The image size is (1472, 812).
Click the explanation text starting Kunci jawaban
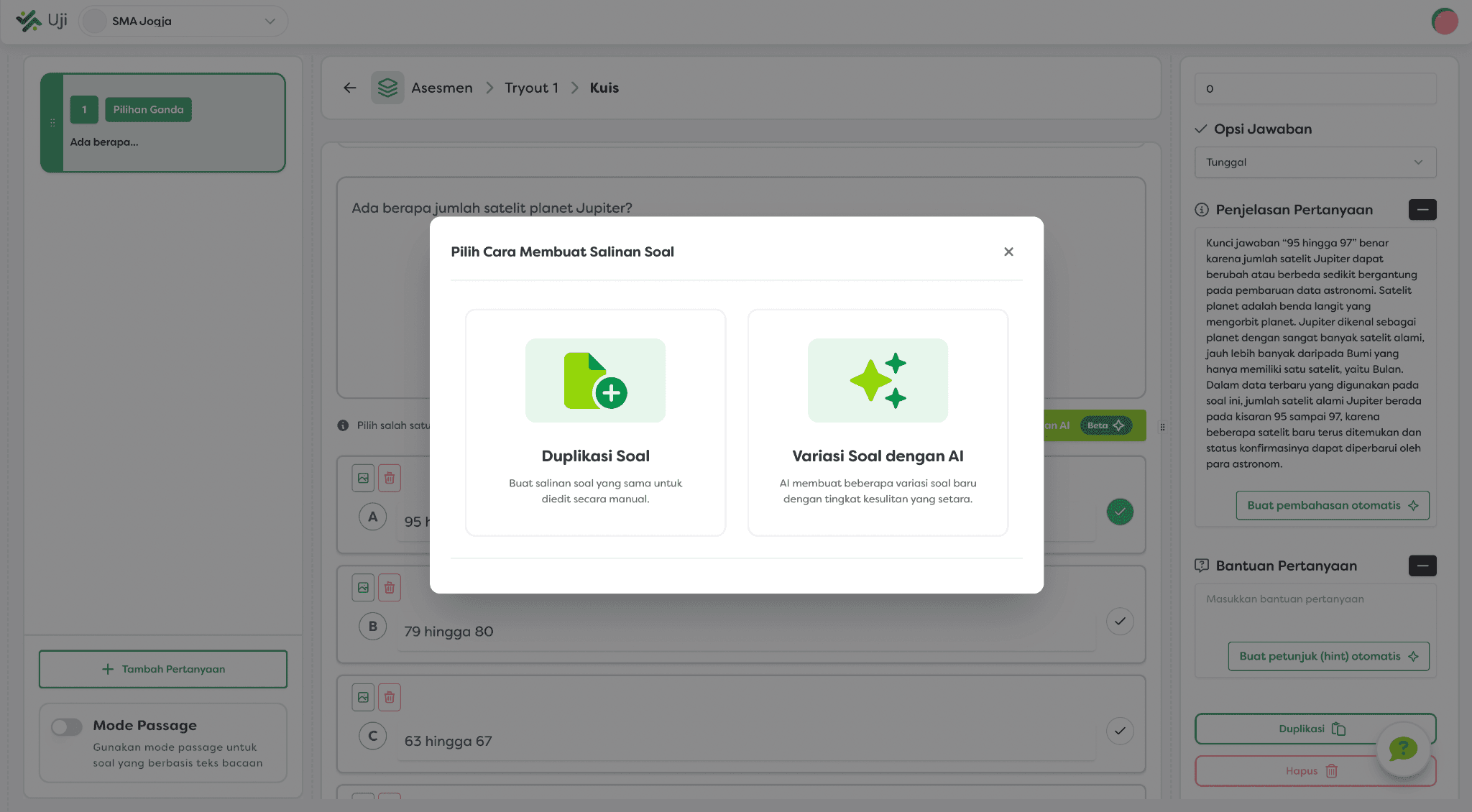(x=1315, y=354)
